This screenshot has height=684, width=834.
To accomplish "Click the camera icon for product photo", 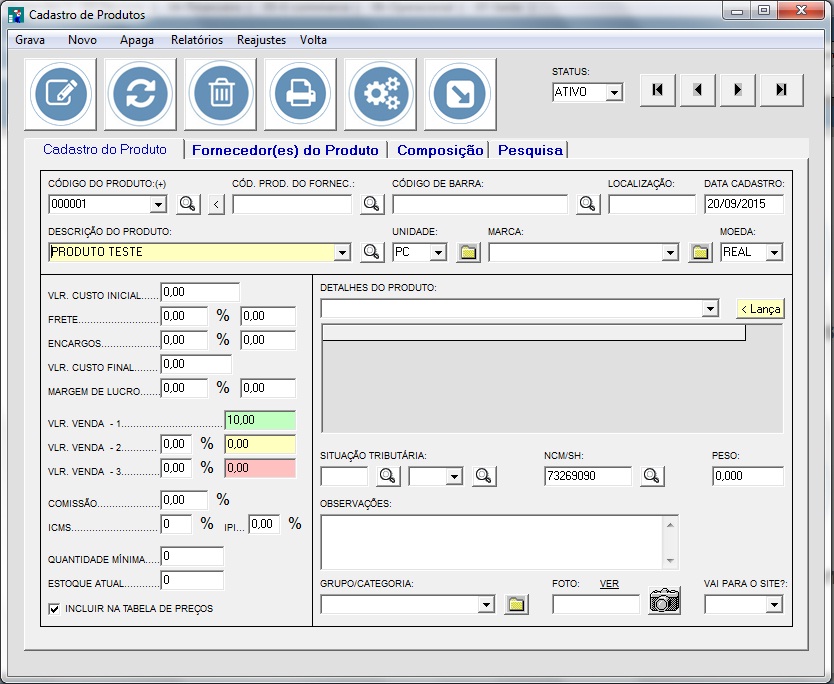I will coord(664,601).
